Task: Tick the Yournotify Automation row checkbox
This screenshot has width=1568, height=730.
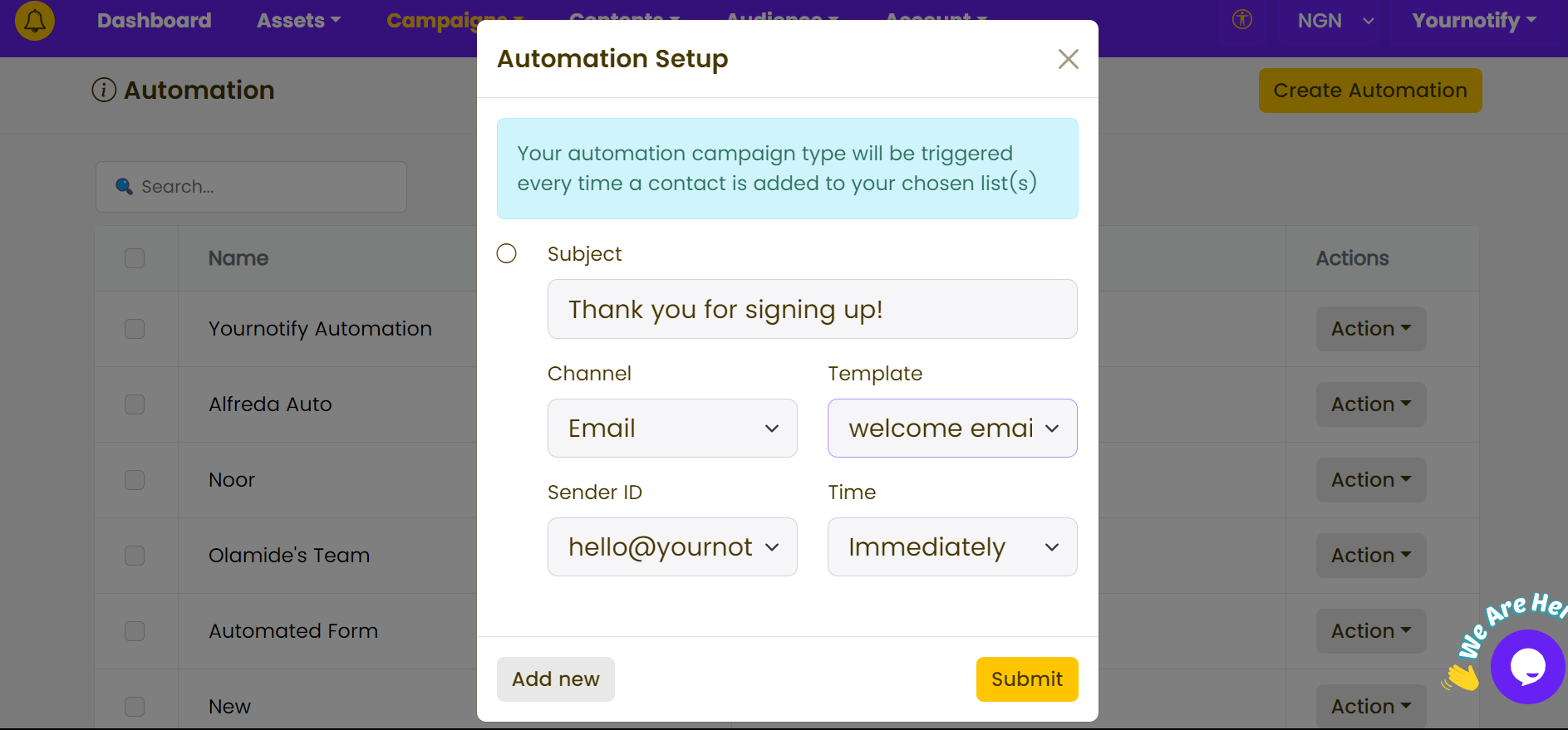Action: pyautogui.click(x=135, y=329)
